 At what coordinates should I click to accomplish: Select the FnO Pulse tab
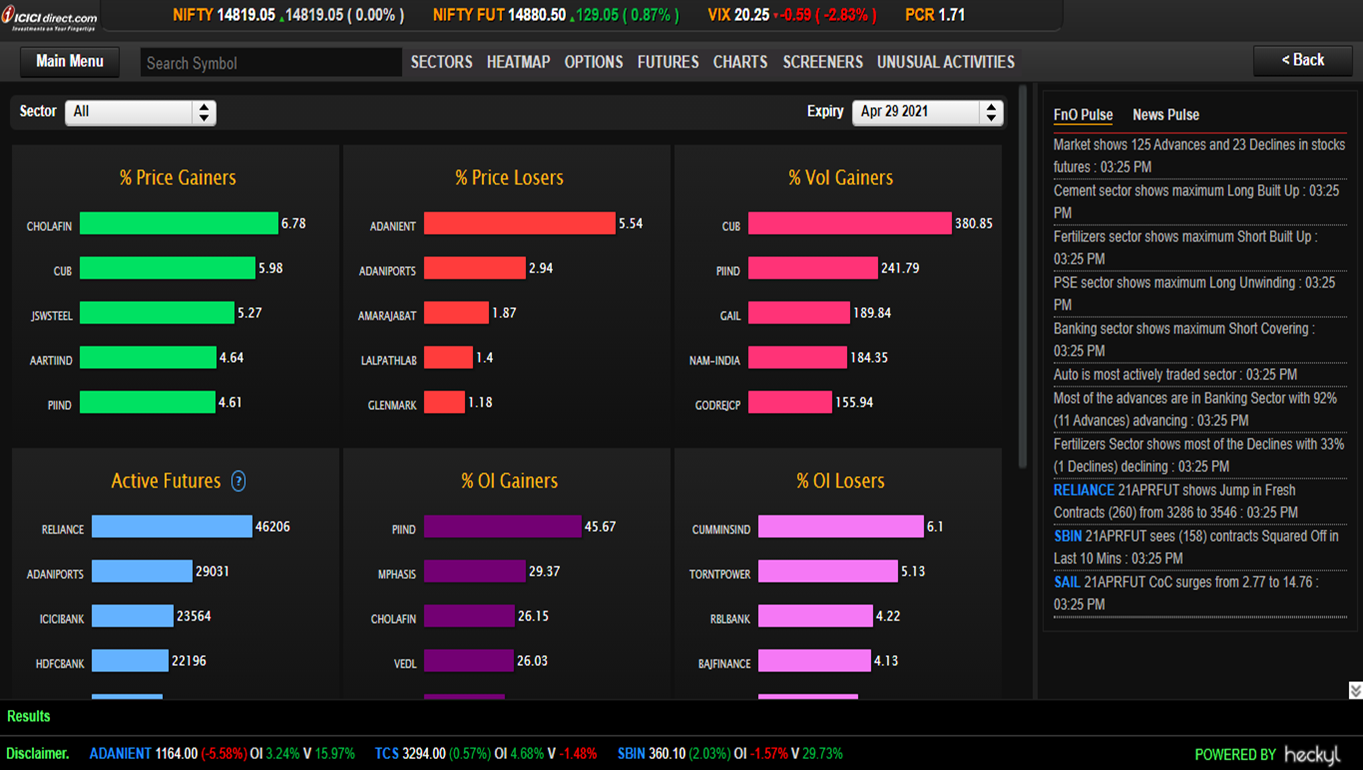click(1083, 115)
